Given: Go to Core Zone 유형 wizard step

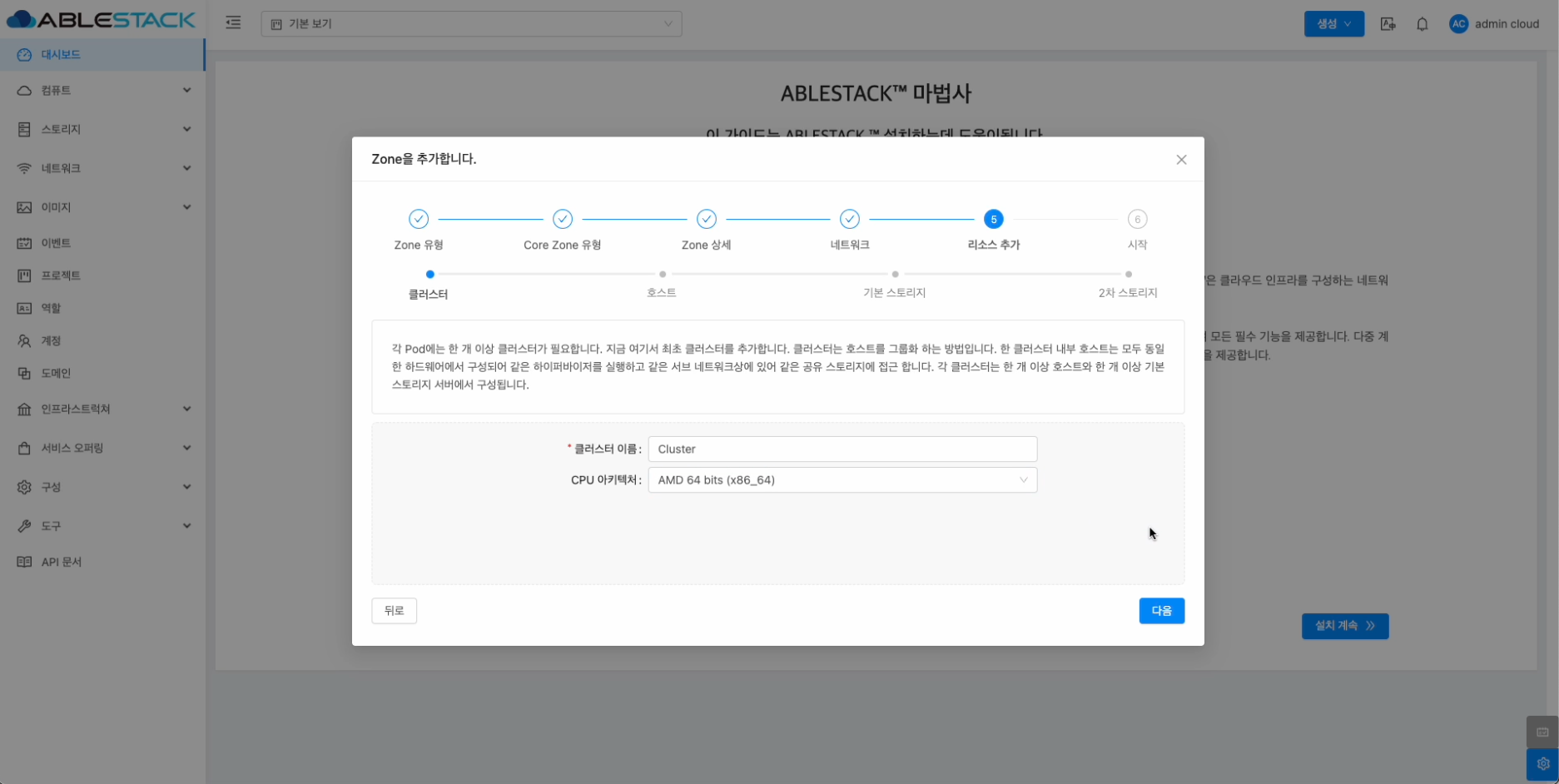Looking at the screenshot, I should (x=563, y=229).
